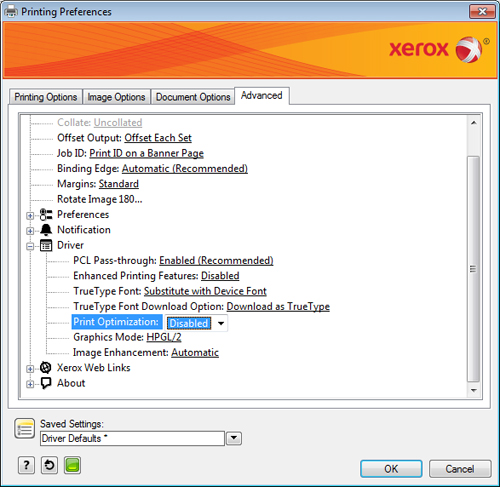Screen dimensions: 500x487
Task: Click the scrollbar up arrow
Action: point(473,123)
